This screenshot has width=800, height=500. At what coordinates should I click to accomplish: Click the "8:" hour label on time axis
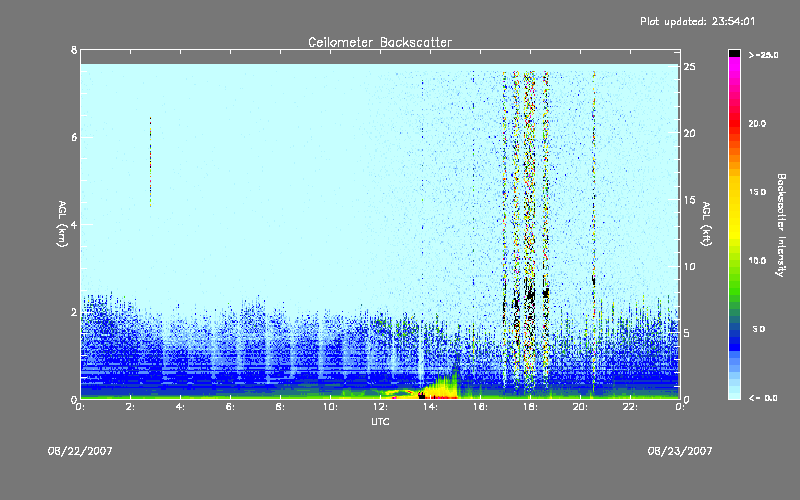point(281,407)
